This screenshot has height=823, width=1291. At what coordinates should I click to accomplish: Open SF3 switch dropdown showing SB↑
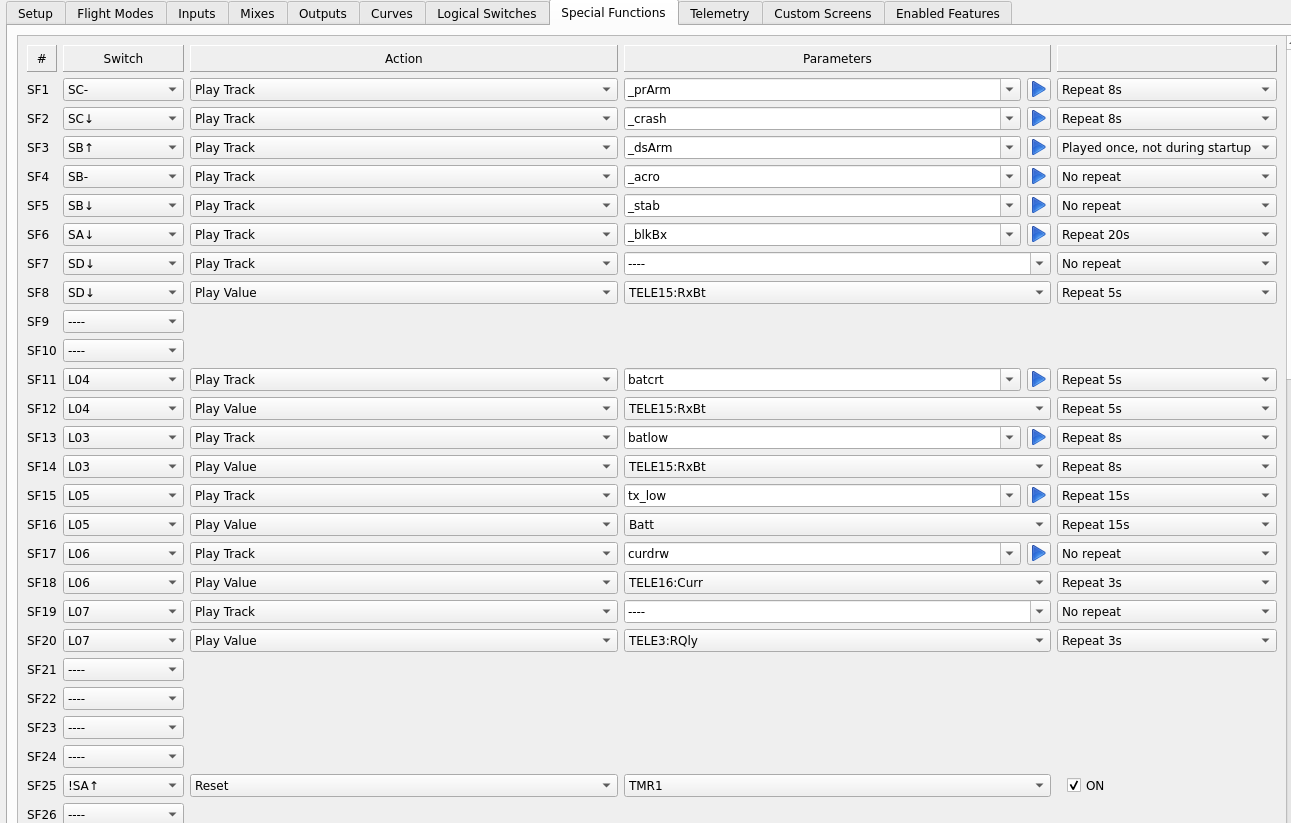click(123, 148)
